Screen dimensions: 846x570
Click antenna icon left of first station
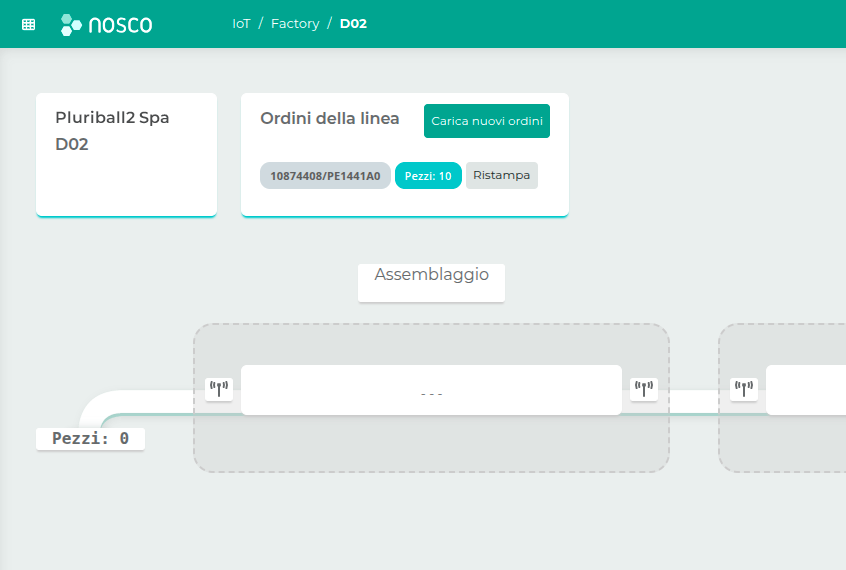219,389
